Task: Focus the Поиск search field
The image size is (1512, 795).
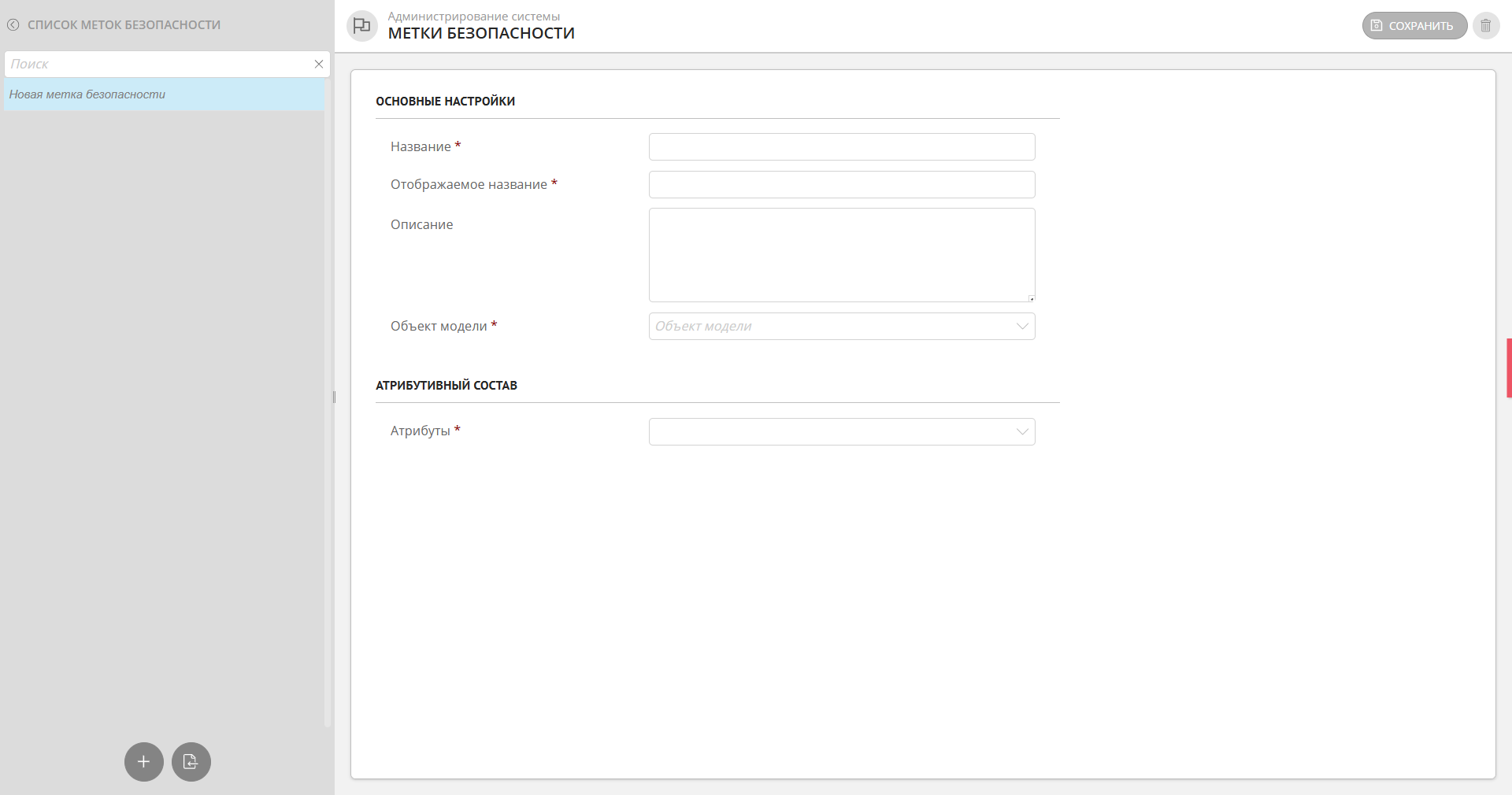Action: click(157, 65)
